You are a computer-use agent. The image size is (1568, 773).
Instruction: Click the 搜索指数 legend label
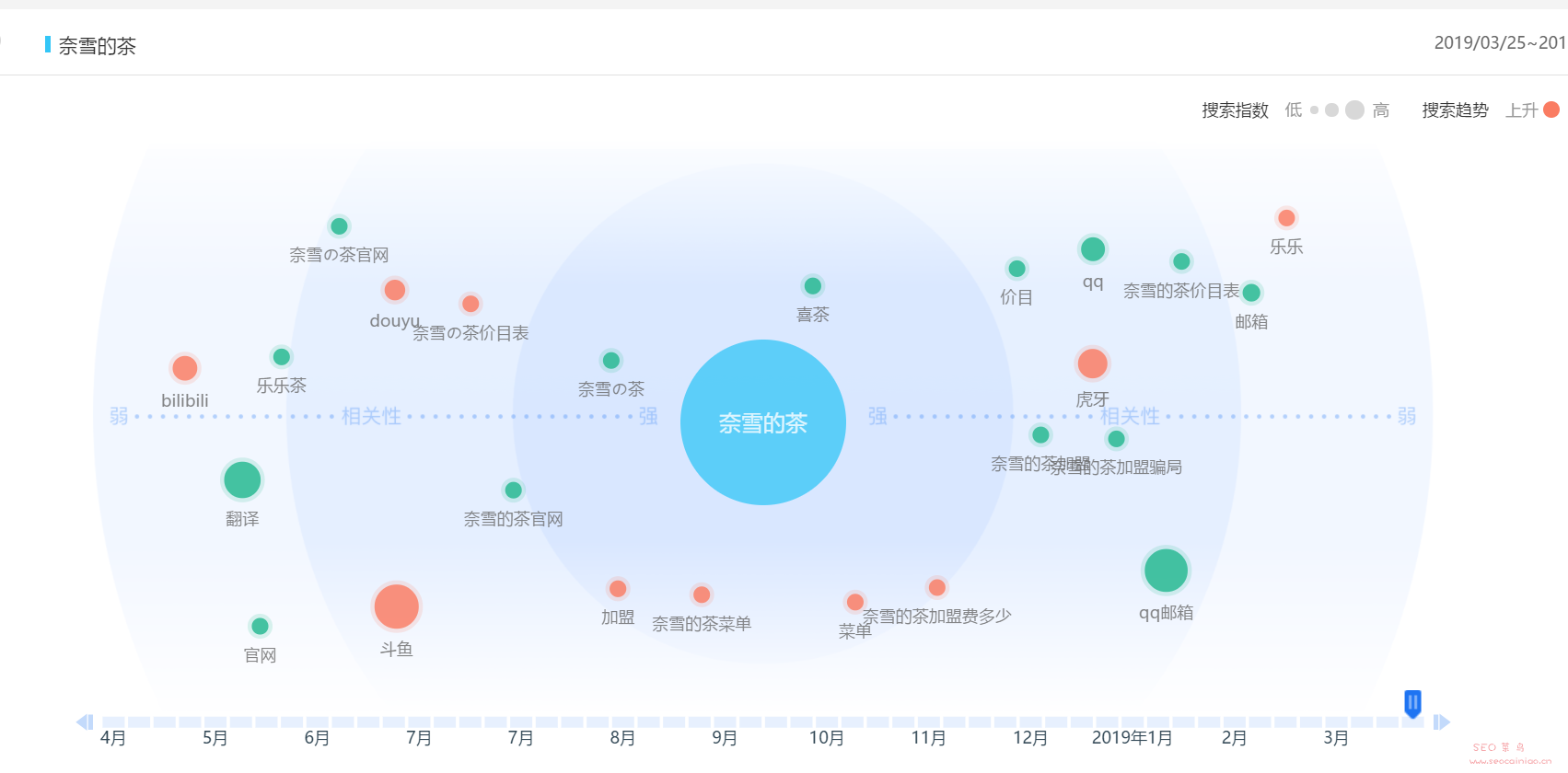coord(1235,110)
